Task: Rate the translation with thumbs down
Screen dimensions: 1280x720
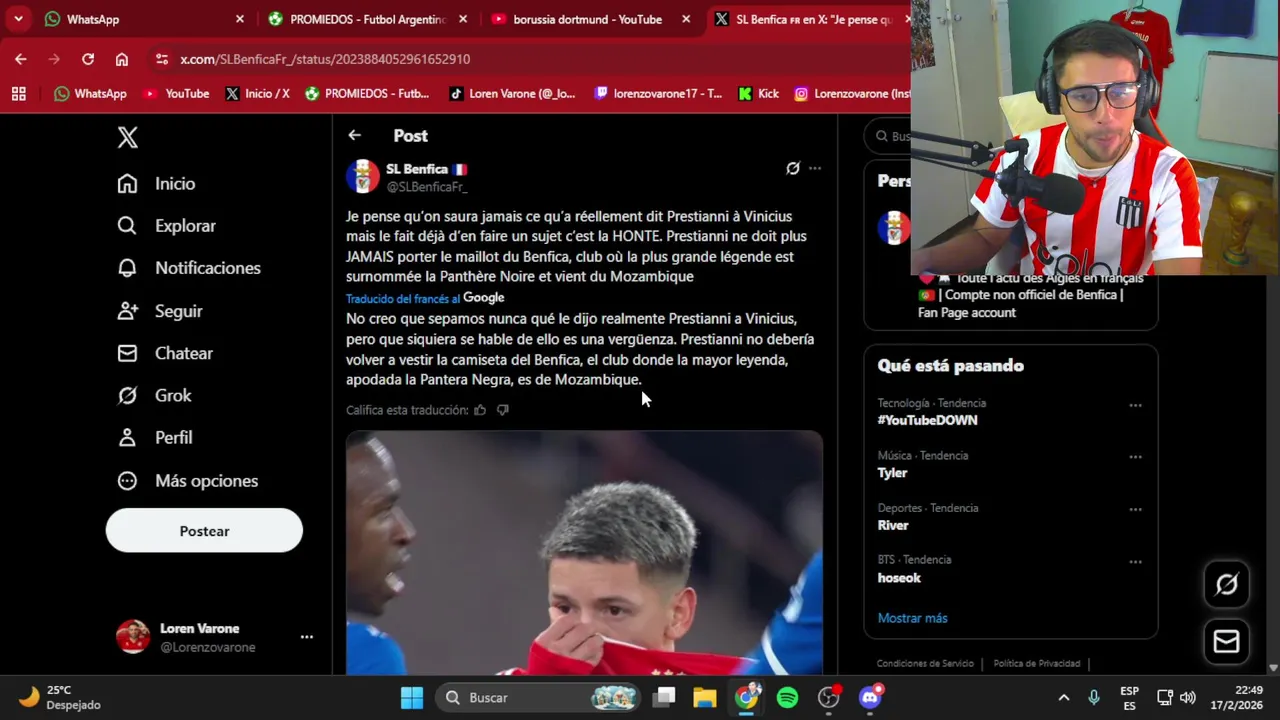Action: point(503,410)
